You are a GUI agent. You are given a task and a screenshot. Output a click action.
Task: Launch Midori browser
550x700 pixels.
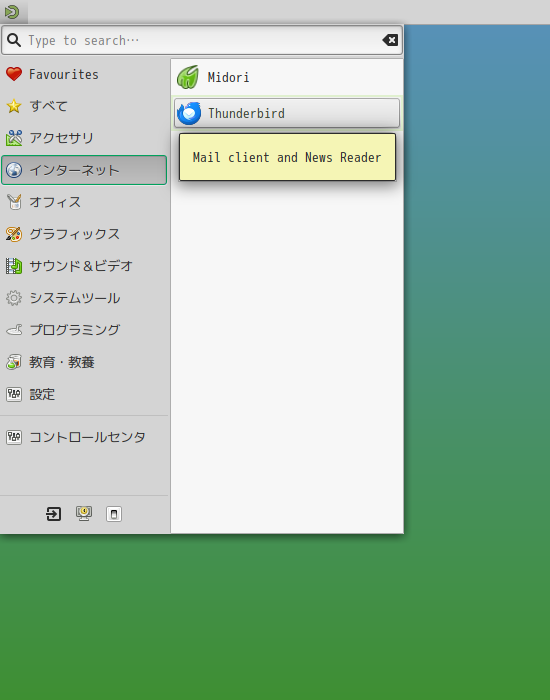287,77
